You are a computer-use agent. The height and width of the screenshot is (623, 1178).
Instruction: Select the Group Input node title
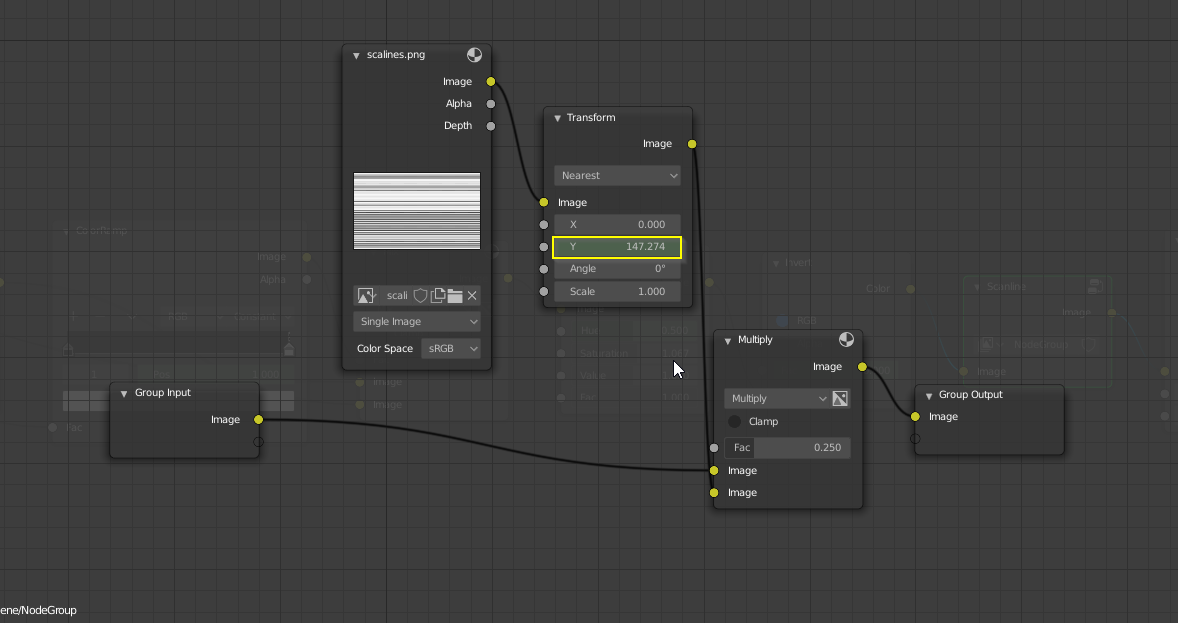point(163,392)
